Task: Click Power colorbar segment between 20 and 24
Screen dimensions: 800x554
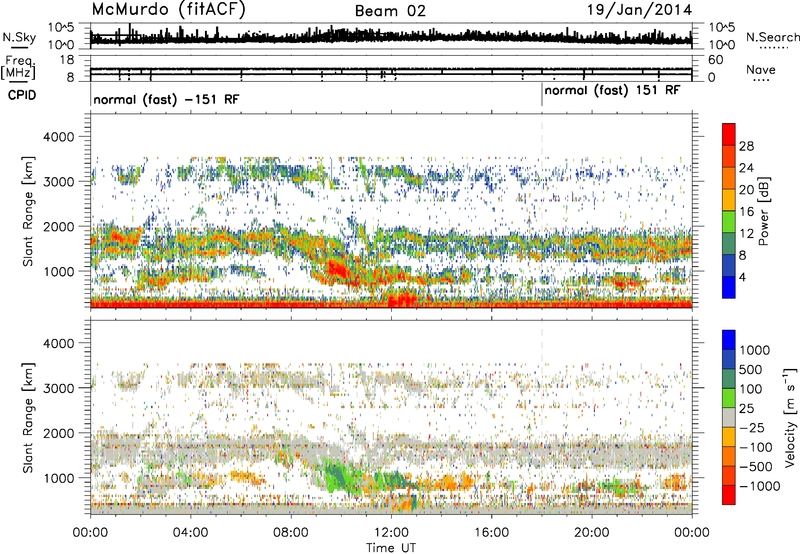Action: coord(729,178)
